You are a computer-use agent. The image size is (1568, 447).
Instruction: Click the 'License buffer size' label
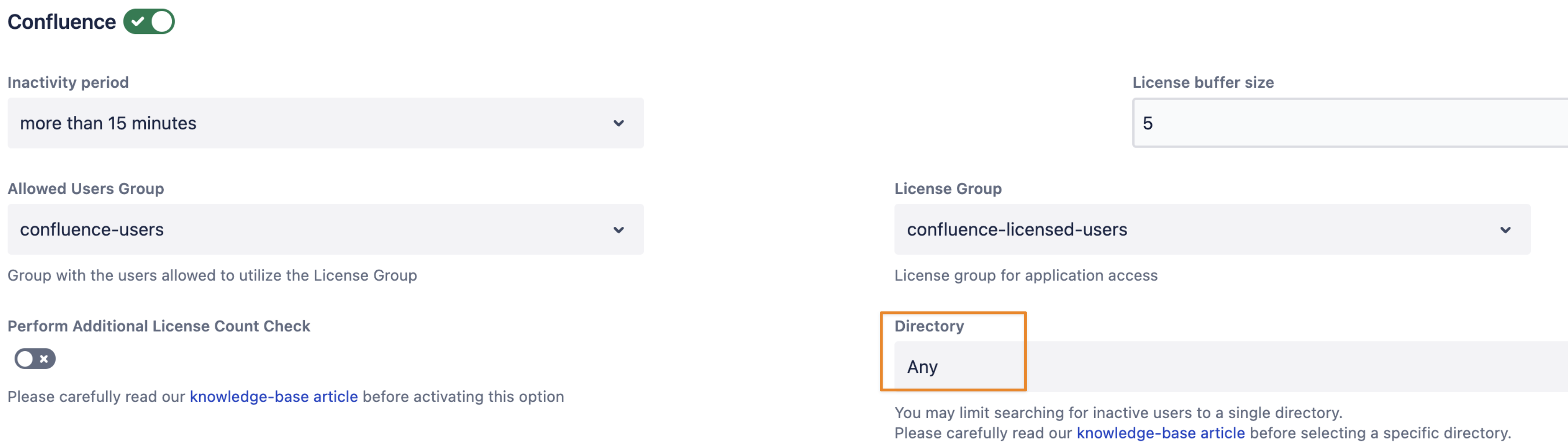click(1203, 83)
